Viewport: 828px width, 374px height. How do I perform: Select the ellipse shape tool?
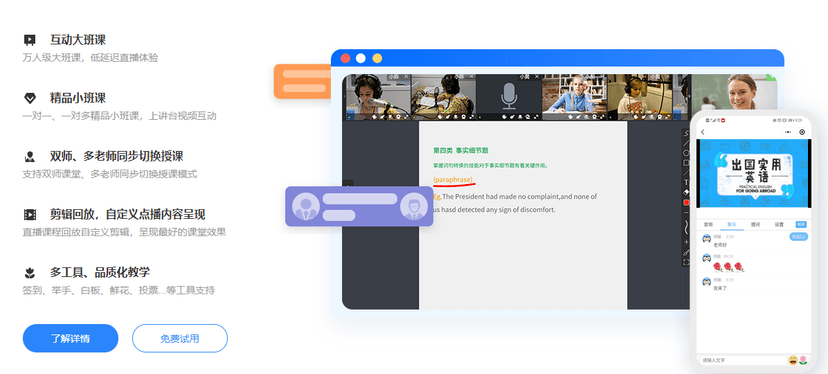(686, 153)
